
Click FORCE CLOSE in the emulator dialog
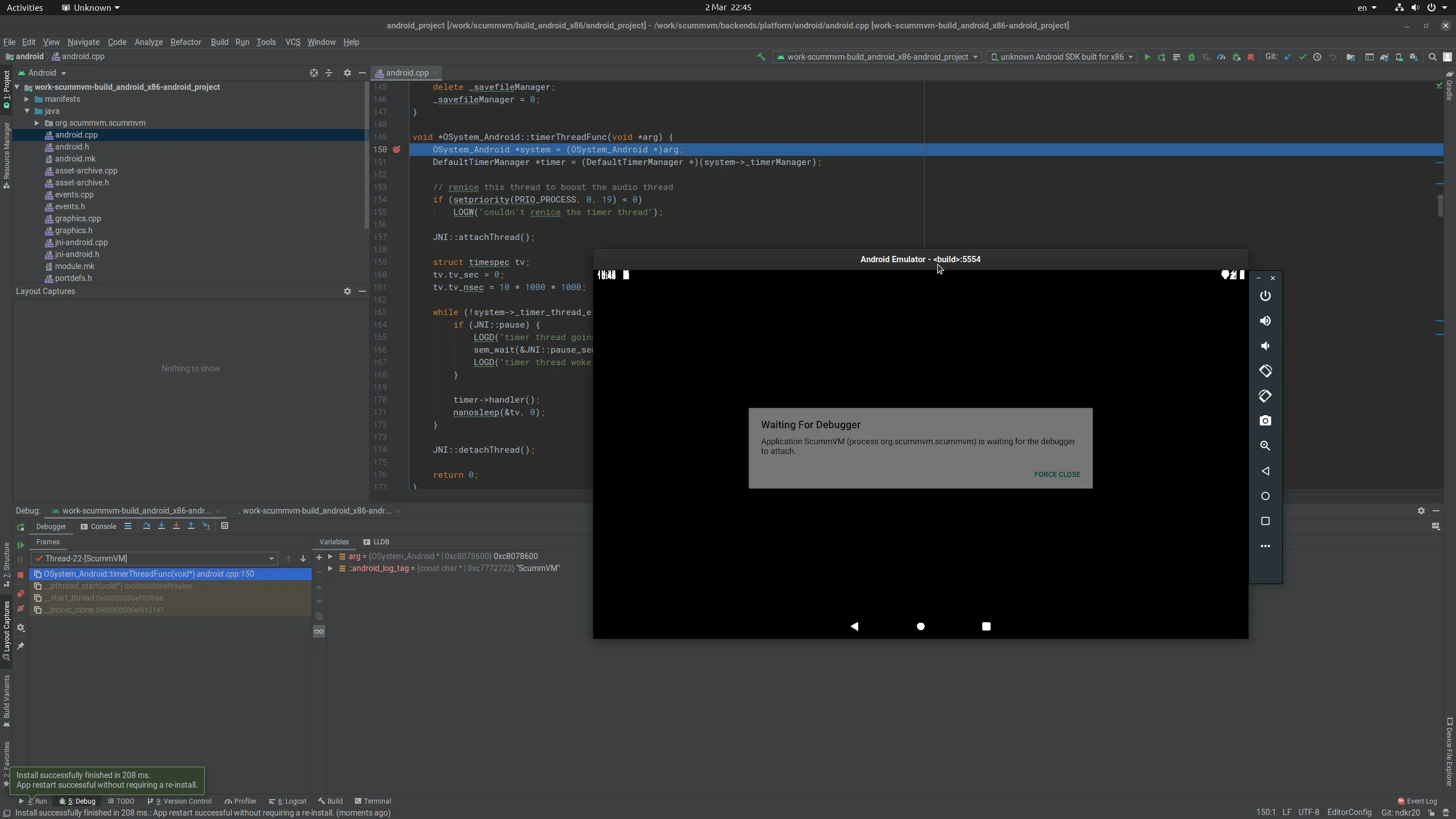tap(1057, 474)
